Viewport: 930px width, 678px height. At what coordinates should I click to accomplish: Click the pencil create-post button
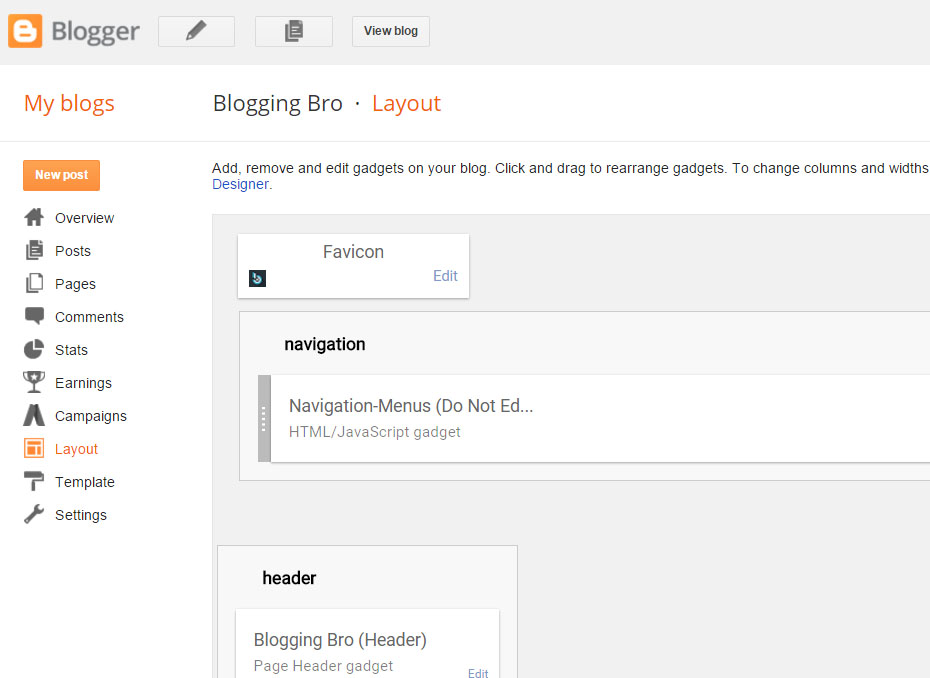[196, 31]
